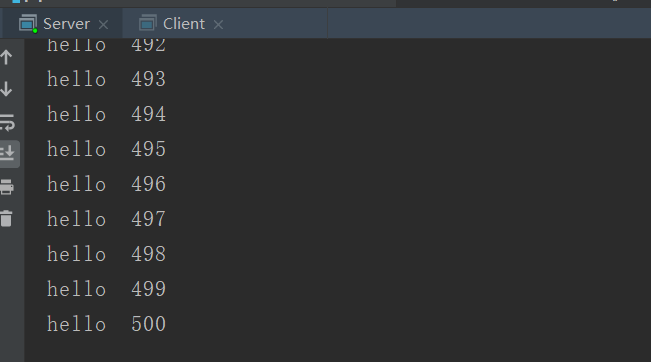The height and width of the screenshot is (362, 651).
Task: Clear all console output with trash icon
Action: pos(6,219)
